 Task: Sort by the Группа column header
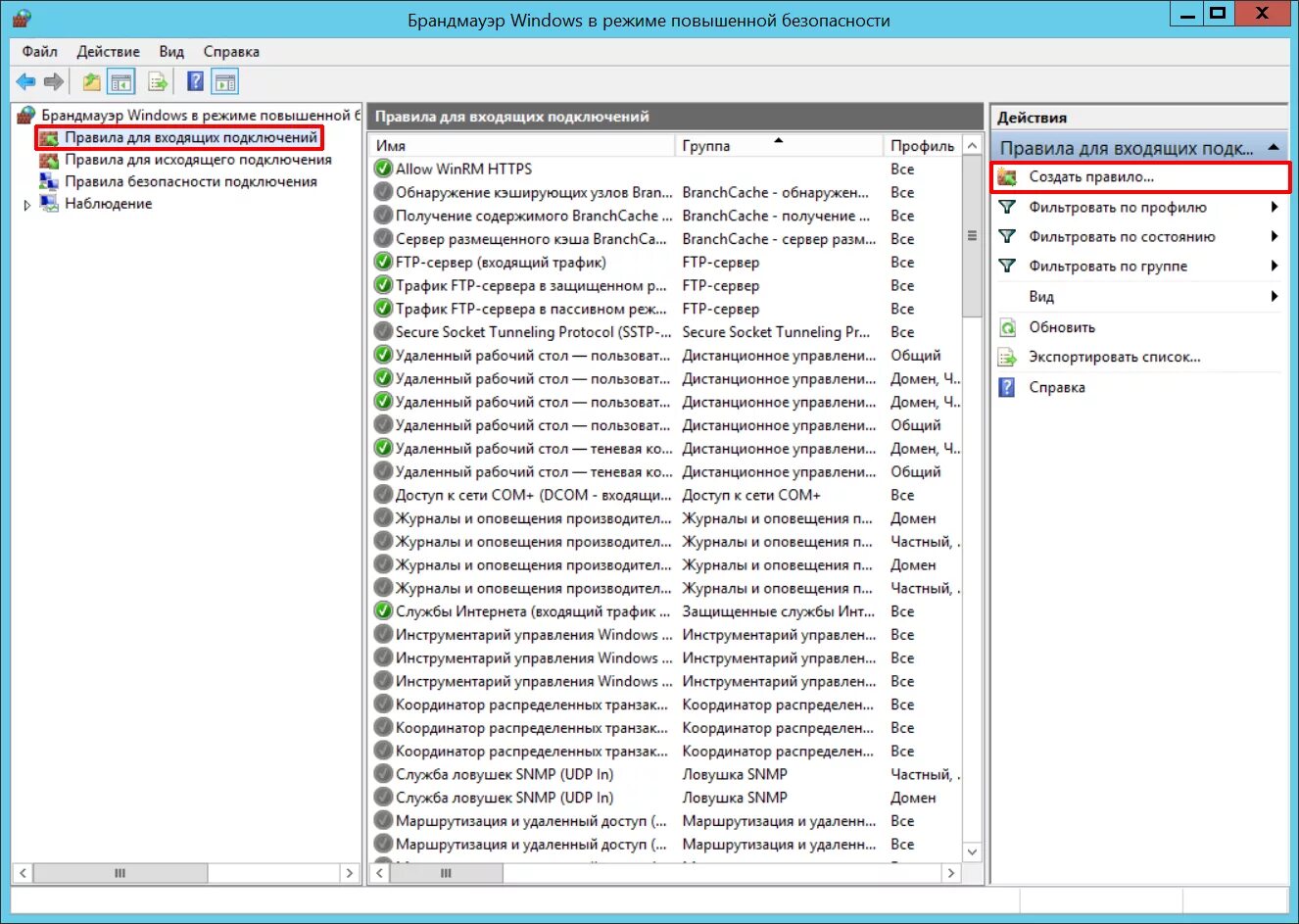pos(780,145)
